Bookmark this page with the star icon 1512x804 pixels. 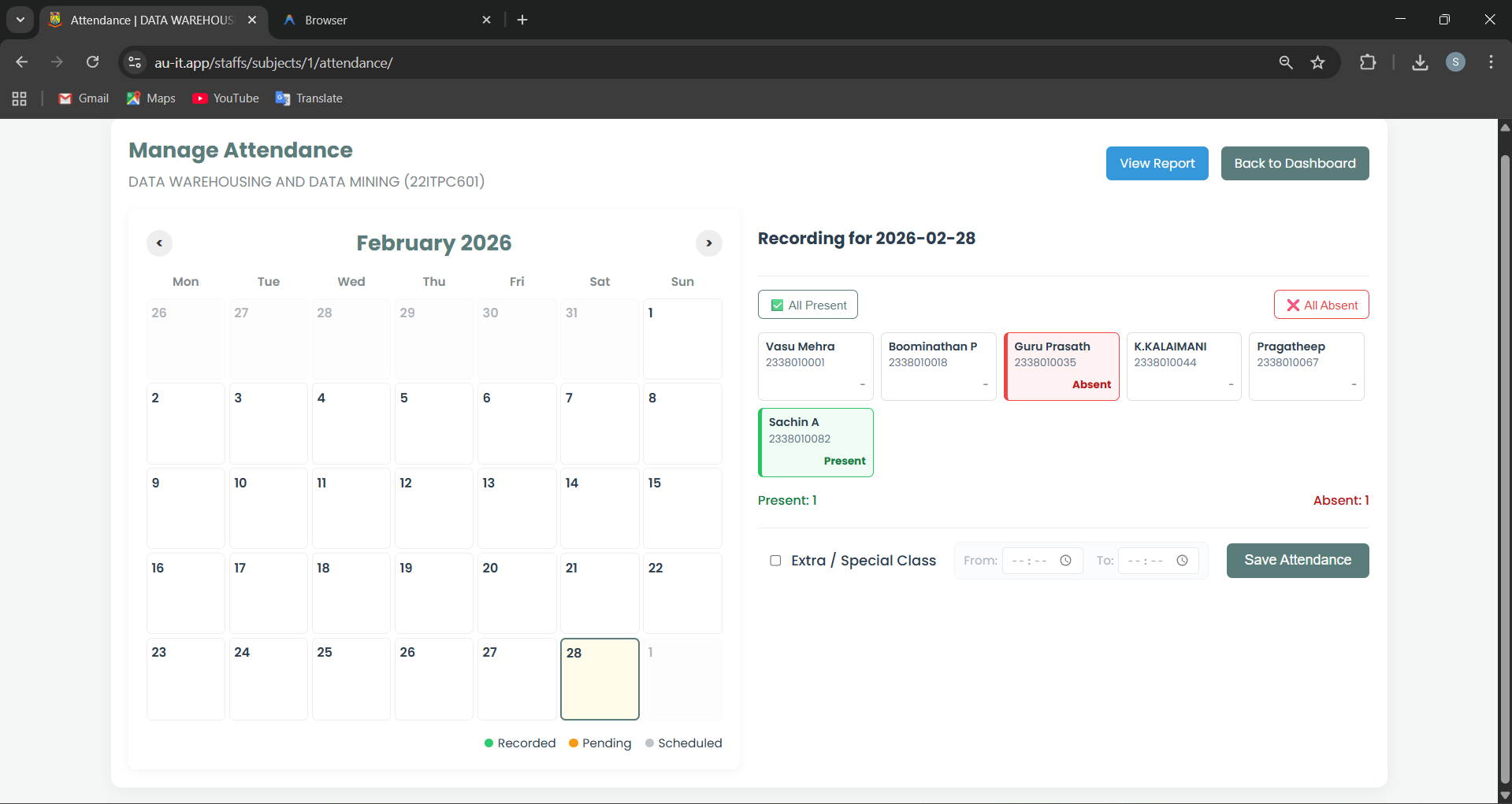click(1317, 62)
